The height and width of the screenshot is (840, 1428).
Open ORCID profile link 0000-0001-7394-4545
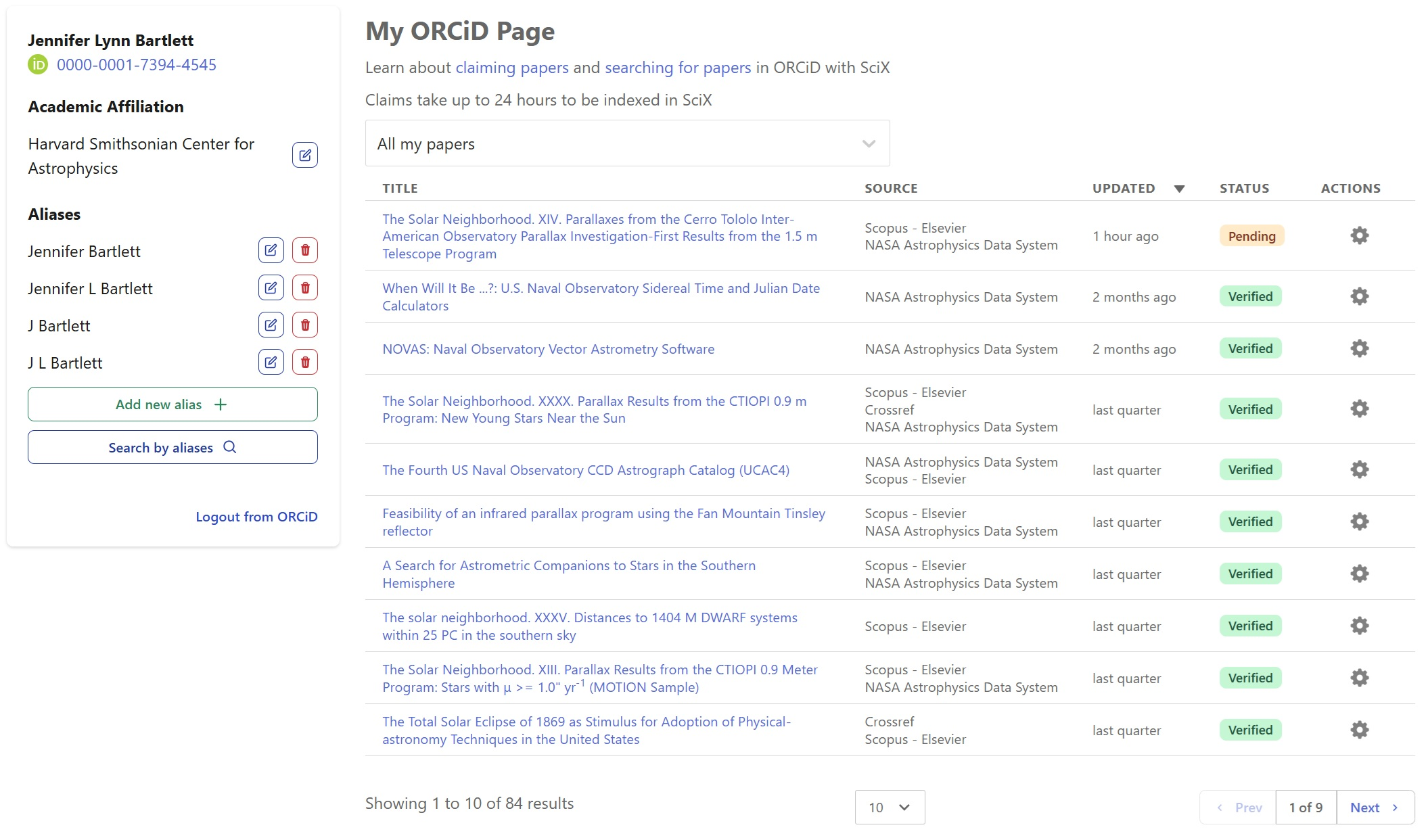(x=137, y=65)
